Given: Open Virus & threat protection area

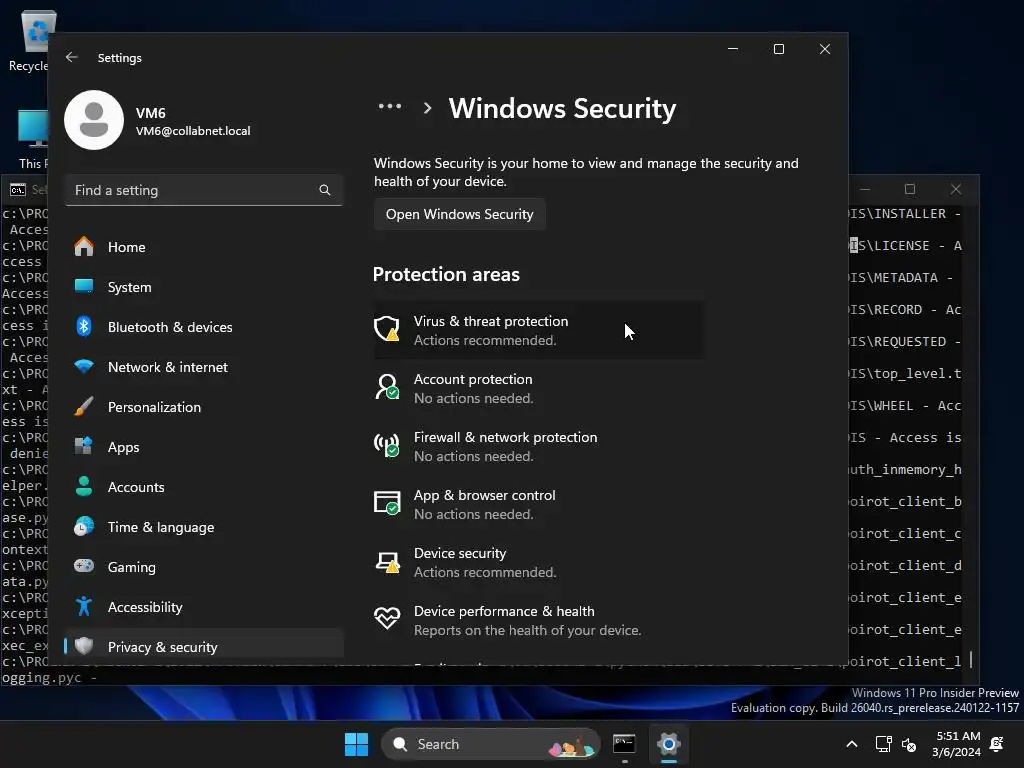Looking at the screenshot, I should click(538, 330).
